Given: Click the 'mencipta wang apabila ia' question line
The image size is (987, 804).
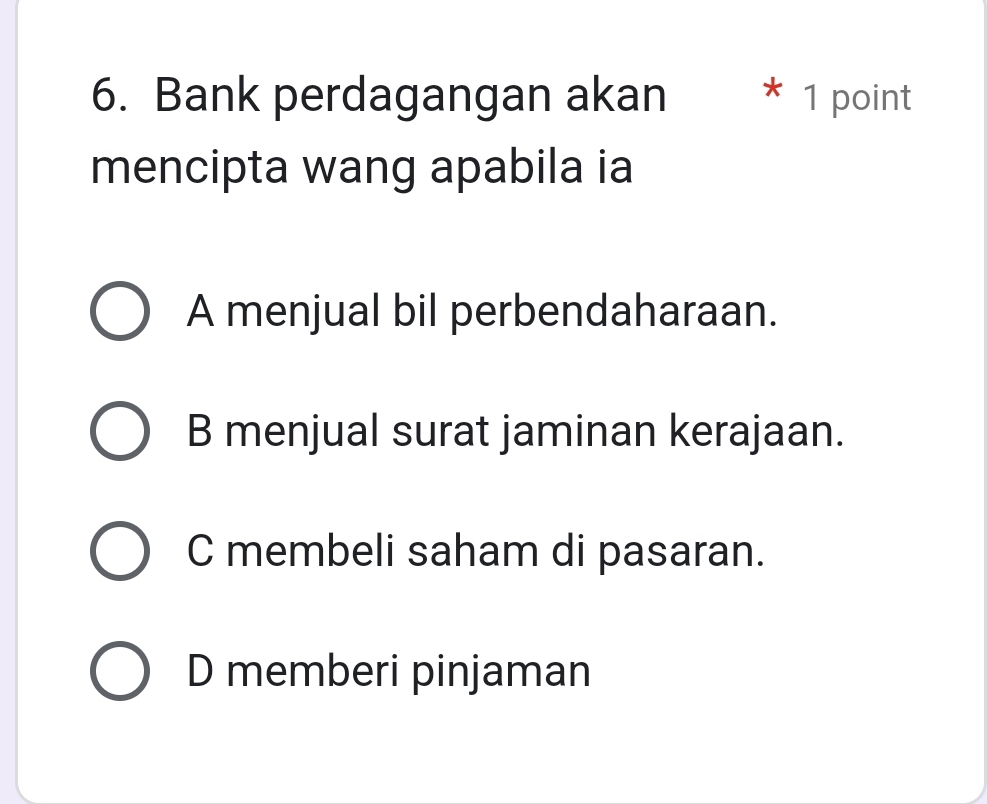Looking at the screenshot, I should [x=362, y=168].
